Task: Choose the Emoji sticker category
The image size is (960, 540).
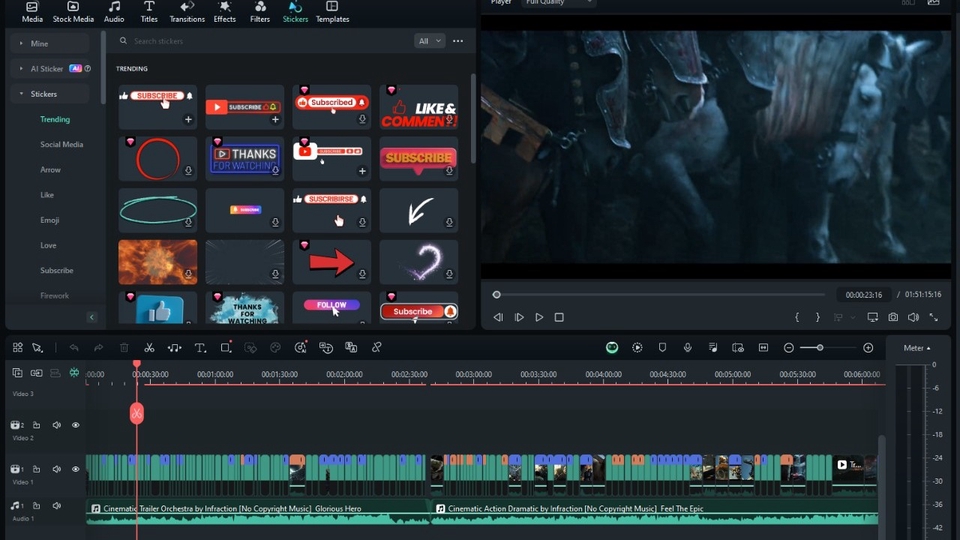Action: point(49,220)
